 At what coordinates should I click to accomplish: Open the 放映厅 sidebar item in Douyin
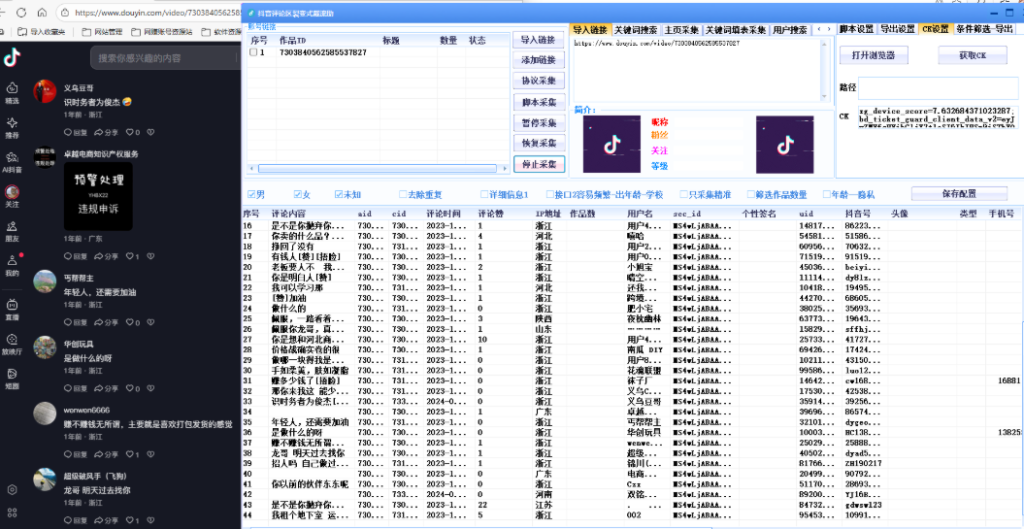tap(12, 343)
